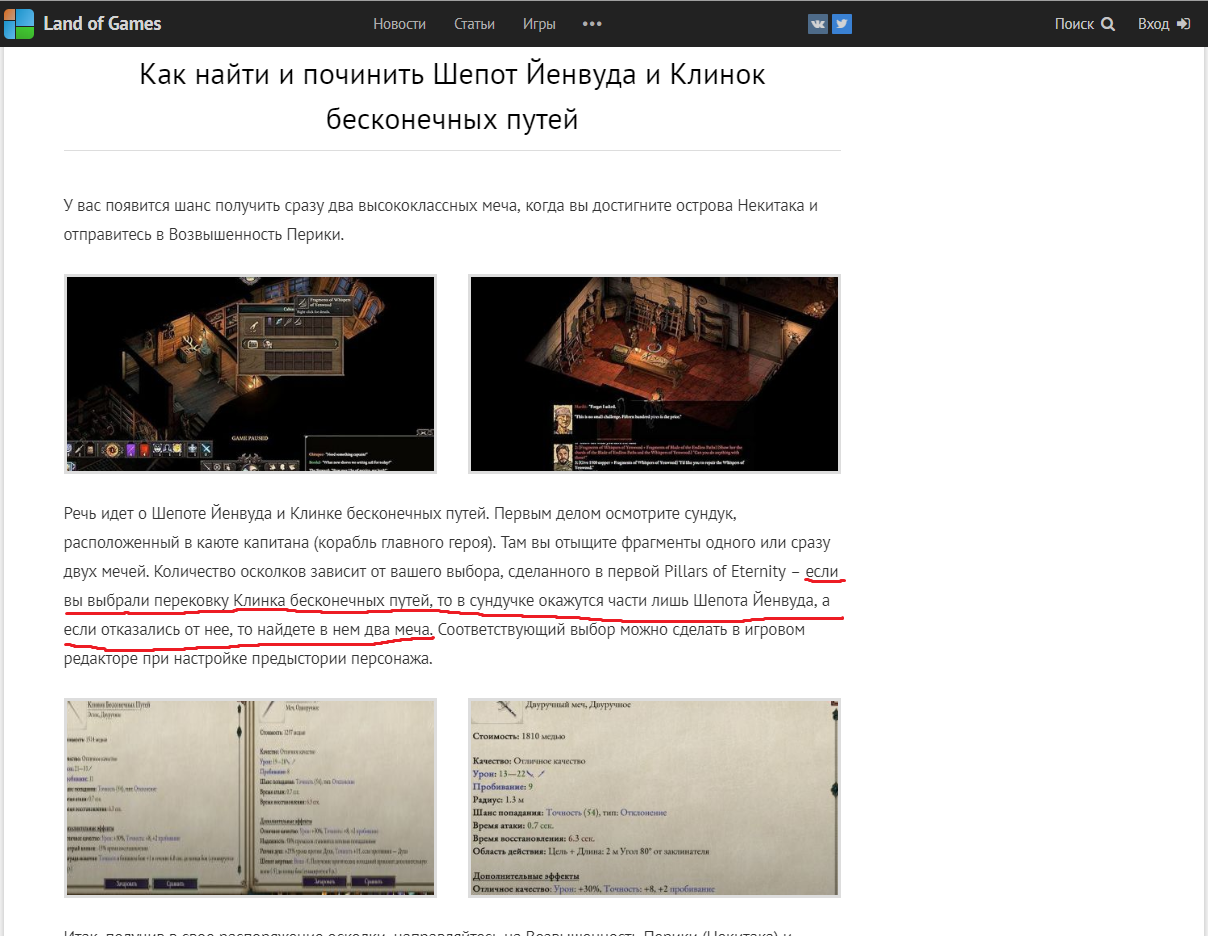Click the paragraph starting 'У вас появится шанс'
The image size is (1208, 936).
pos(441,221)
